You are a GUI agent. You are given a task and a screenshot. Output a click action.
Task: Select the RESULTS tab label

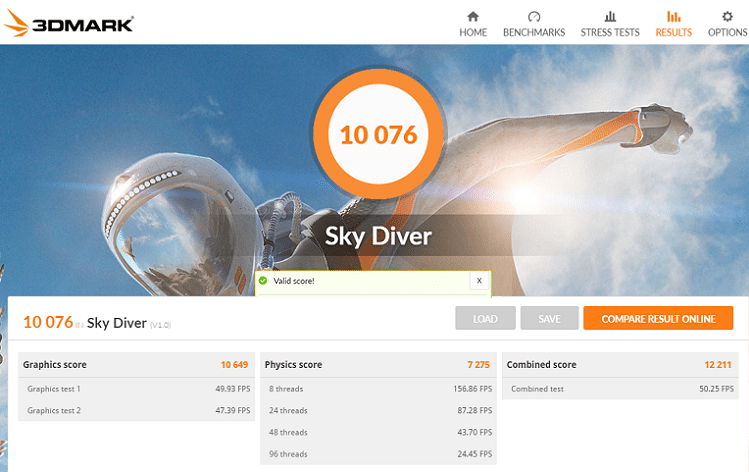(674, 32)
